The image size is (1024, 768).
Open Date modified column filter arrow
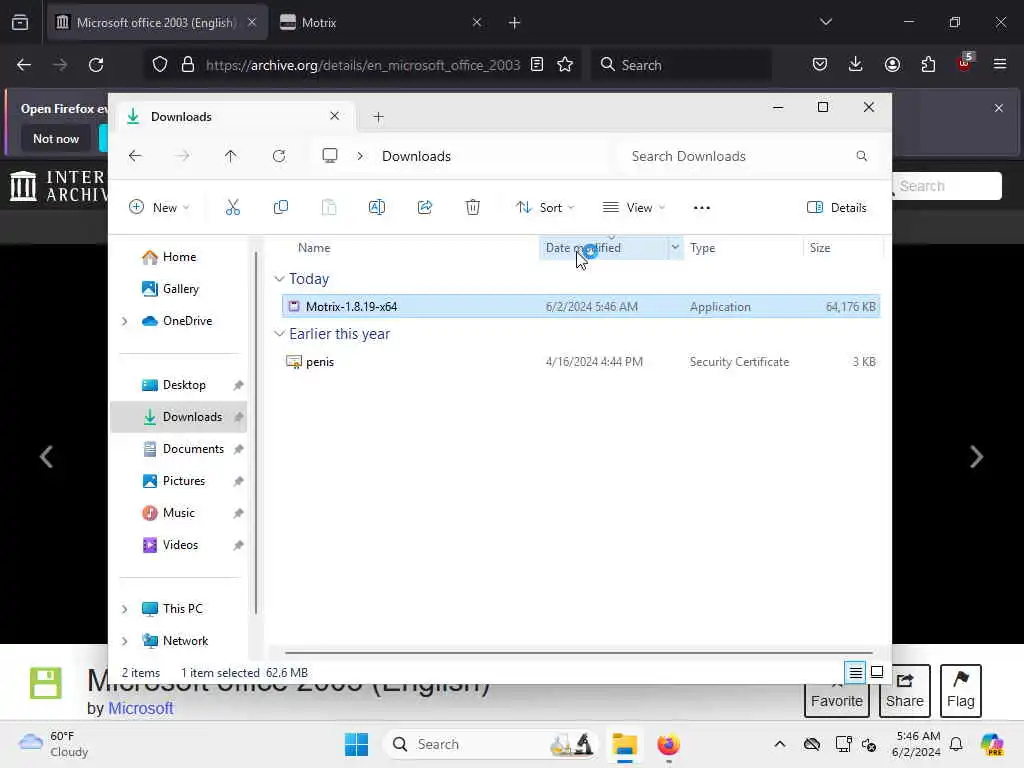point(675,248)
